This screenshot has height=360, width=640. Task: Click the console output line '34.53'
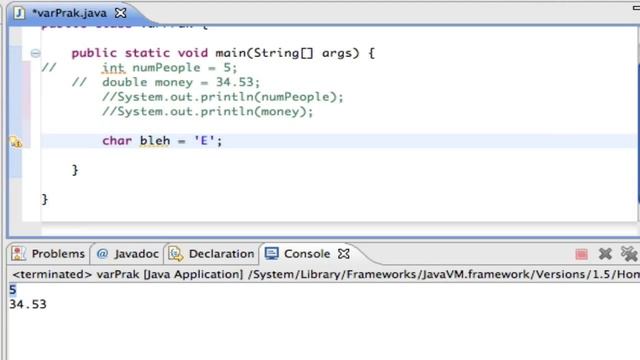pos(28,304)
